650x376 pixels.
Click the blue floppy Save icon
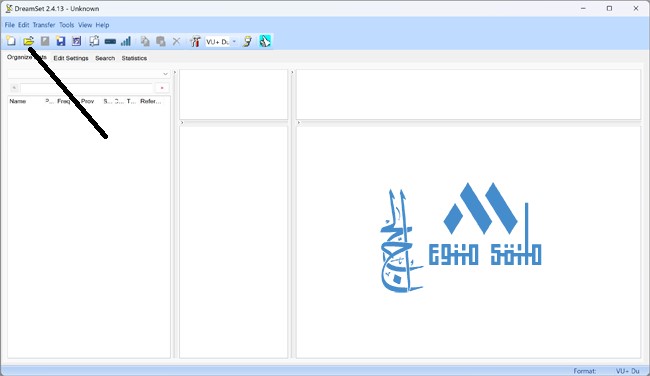click(61, 41)
